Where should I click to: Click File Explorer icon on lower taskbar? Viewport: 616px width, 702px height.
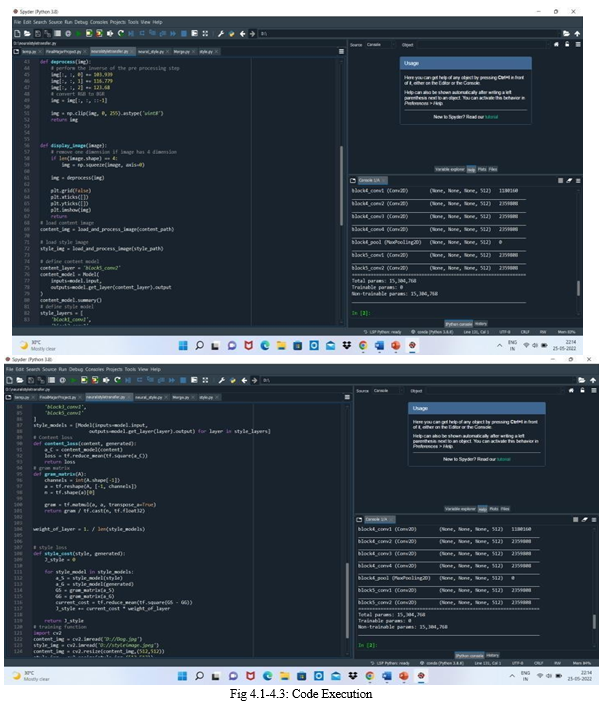tap(284, 676)
